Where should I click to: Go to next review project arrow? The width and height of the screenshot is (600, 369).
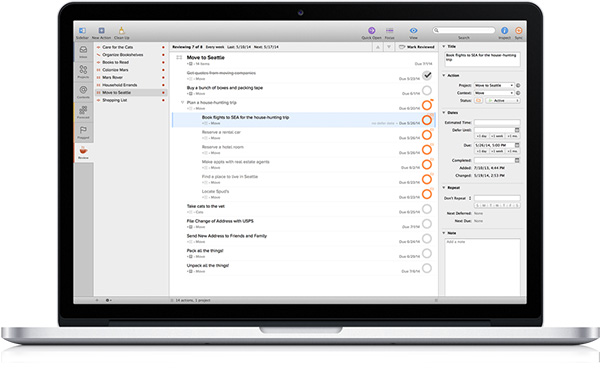coord(389,47)
